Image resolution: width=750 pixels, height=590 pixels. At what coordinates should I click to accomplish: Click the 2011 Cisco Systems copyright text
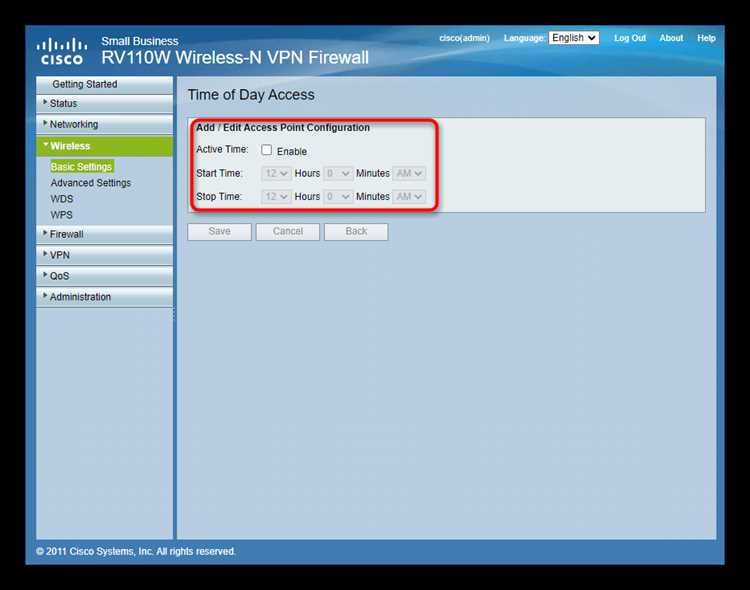coord(136,551)
